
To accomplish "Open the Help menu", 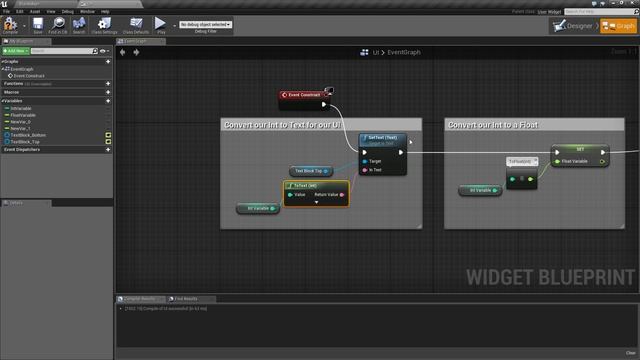I will coord(105,12).
